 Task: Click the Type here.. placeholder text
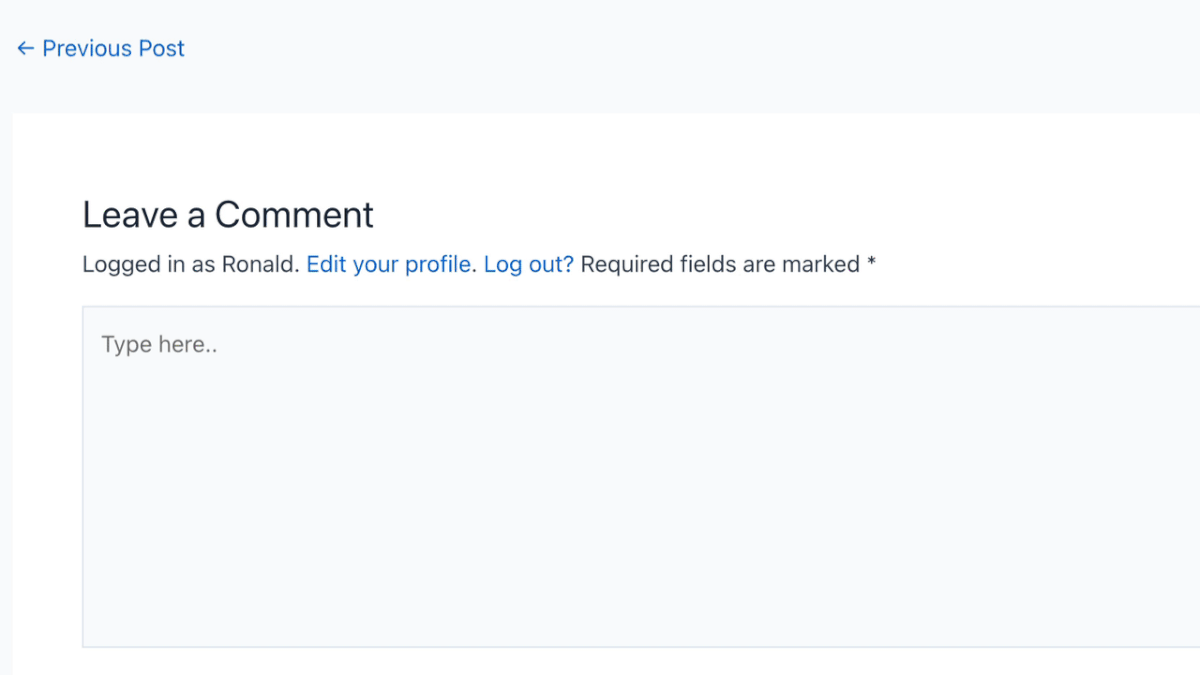(x=159, y=345)
